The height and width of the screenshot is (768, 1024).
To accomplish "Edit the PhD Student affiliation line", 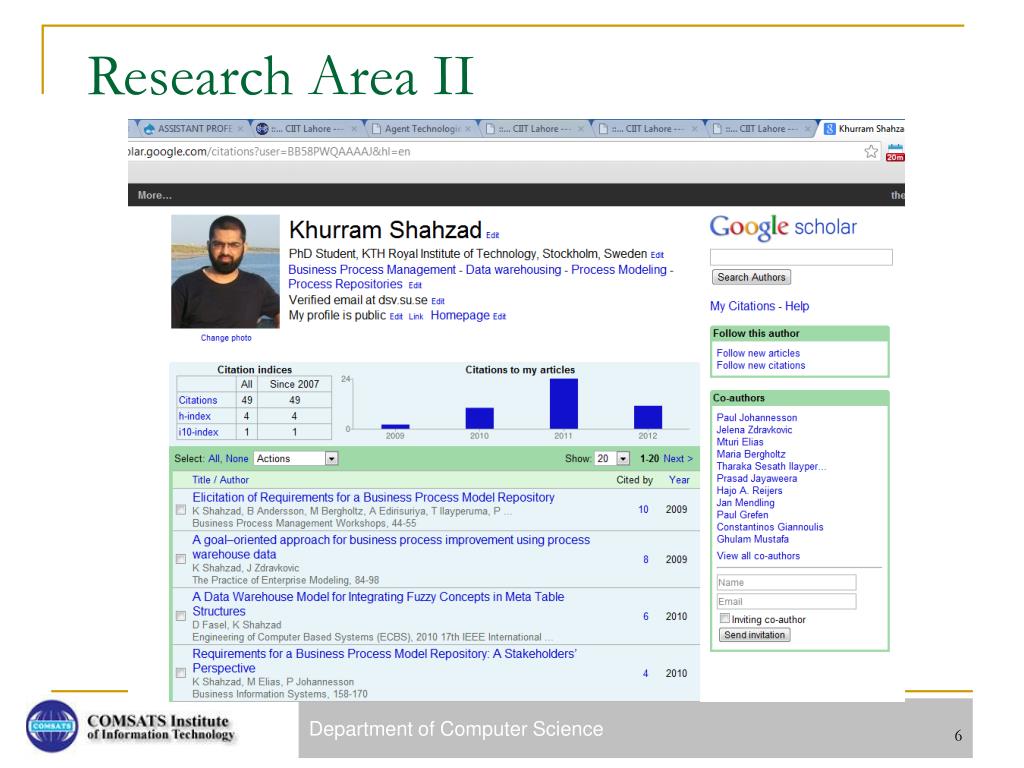I will [x=657, y=255].
